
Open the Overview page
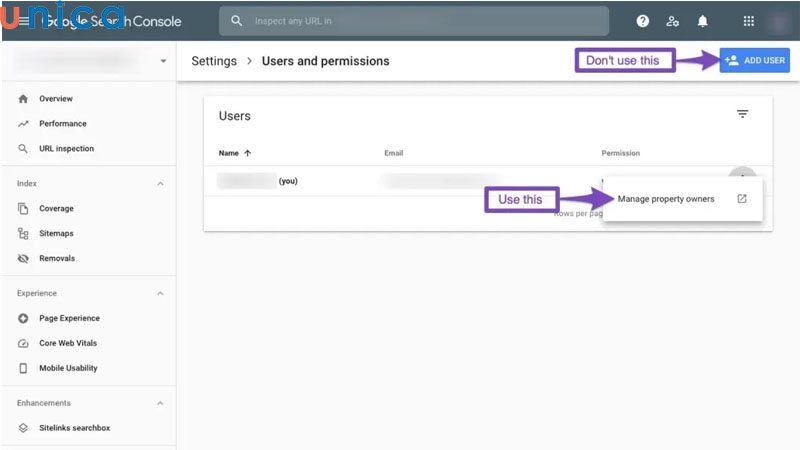[x=55, y=99]
